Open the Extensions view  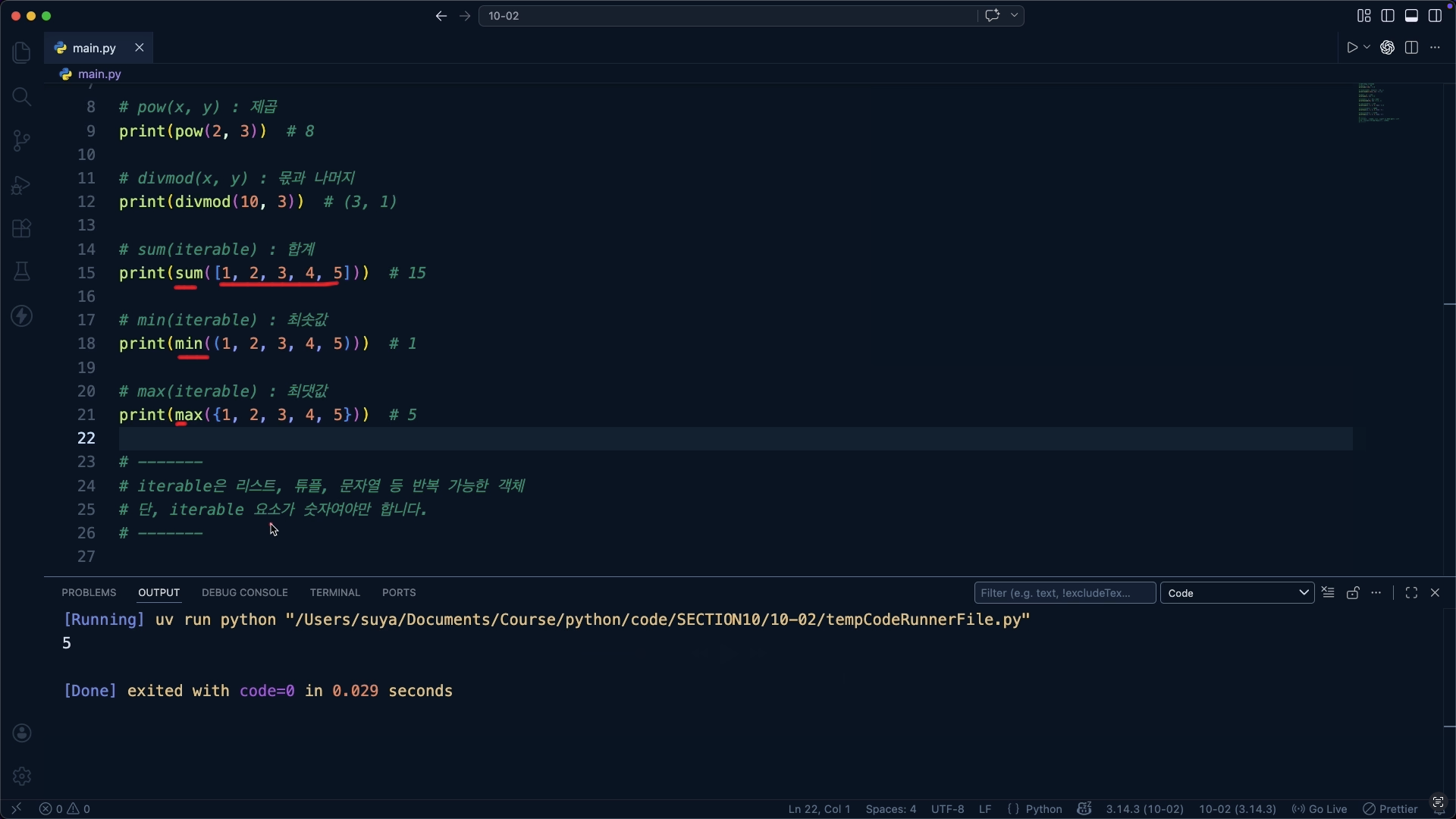tap(21, 228)
